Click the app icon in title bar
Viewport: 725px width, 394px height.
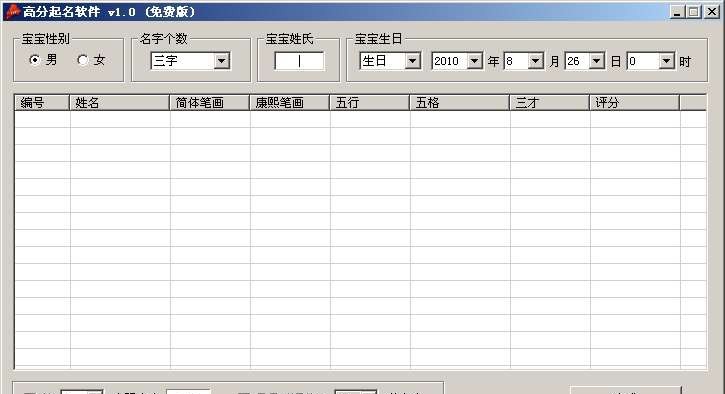[x=12, y=12]
